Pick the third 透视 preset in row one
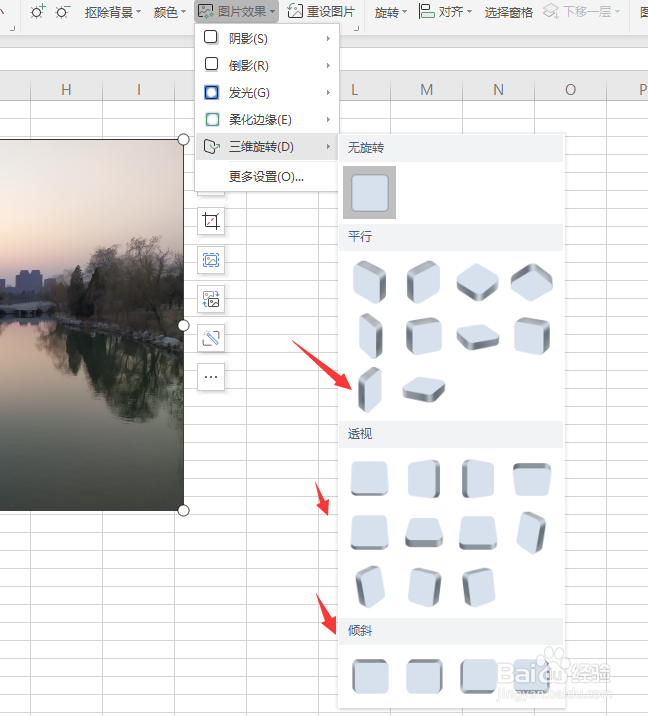648x716 pixels. (478, 479)
